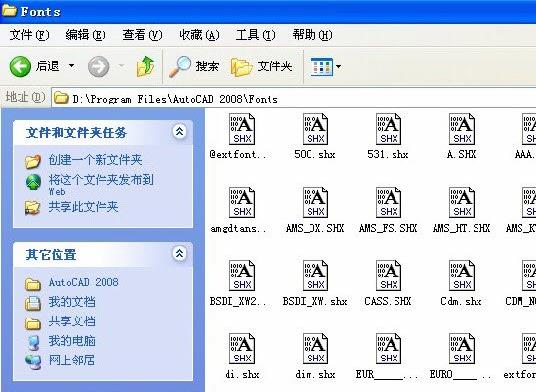Go to 网上邻居 location
Screen dimensions: 536x392
72,360
